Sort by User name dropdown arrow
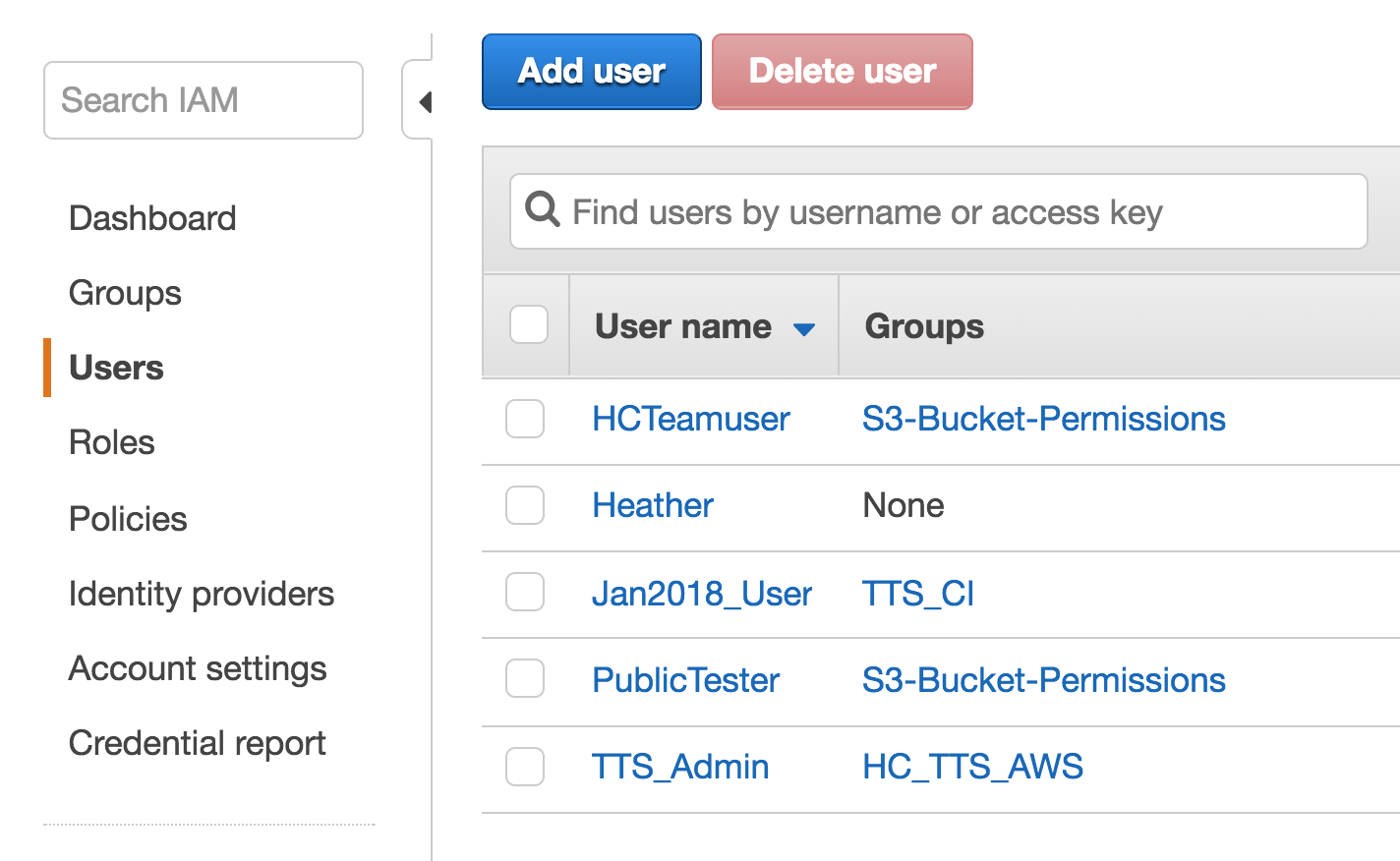Screen dimensions: 1400x861 [803, 328]
